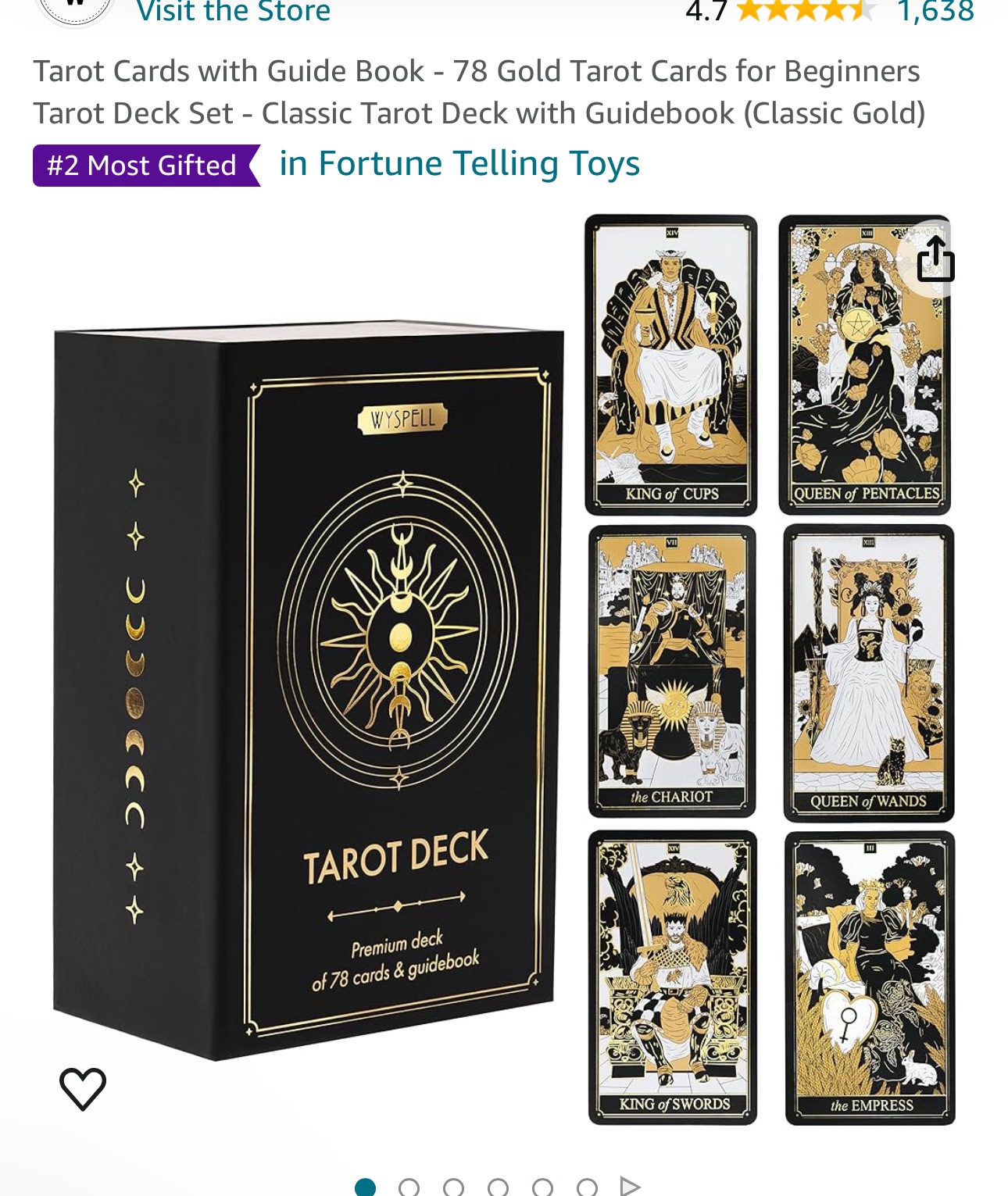The image size is (1008, 1196).
Task: Switch to fifth image carousel dot
Action: pos(542,1187)
